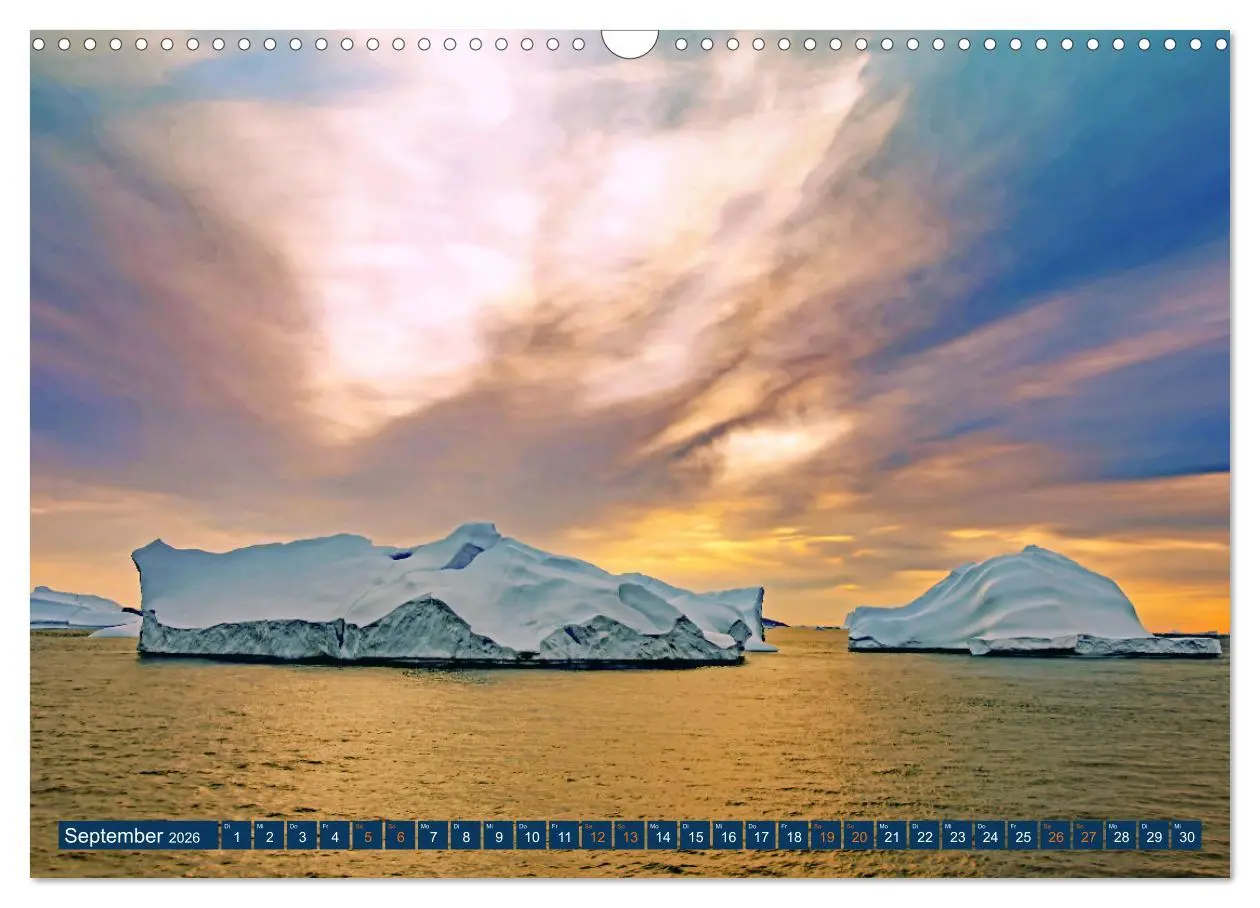1260x908 pixels.
Task: Pick day 17 in the date row
Action: click(x=760, y=836)
